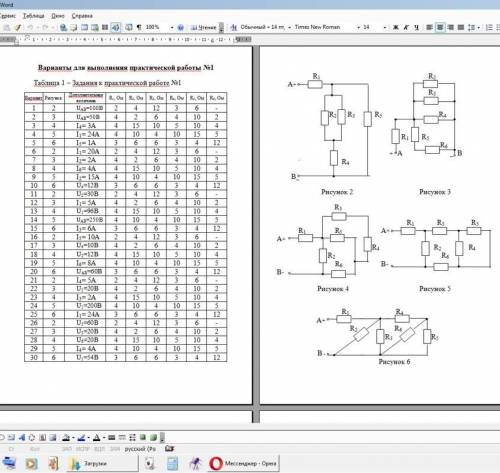This screenshot has height=473, width=500.
Task: Apply line color on Drawing toolbar
Action: pos(81,437)
